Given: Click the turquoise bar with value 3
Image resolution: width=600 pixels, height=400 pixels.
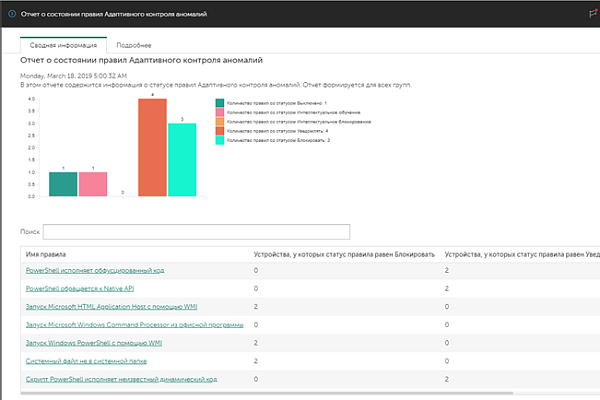Looking at the screenshot, I should tap(182, 160).
